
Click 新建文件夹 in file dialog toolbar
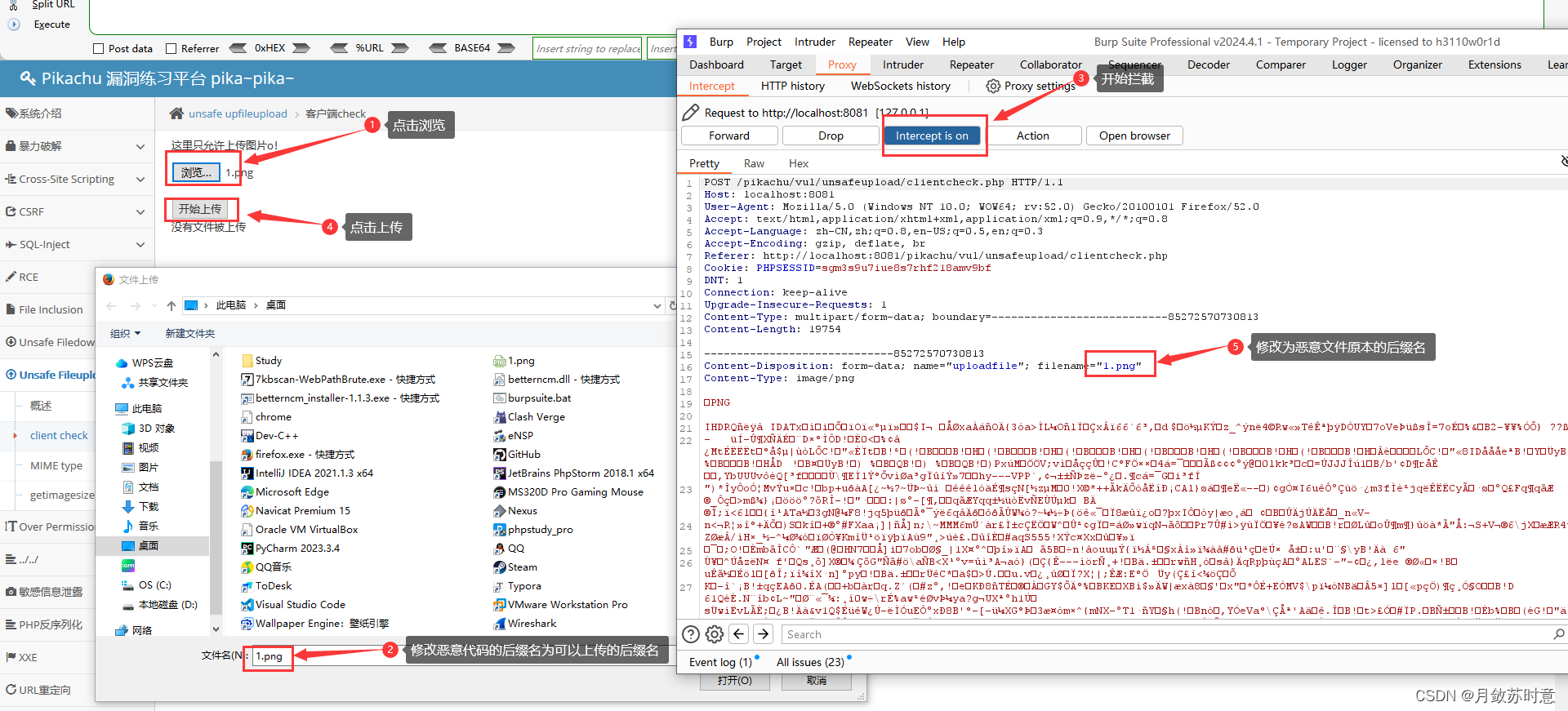pos(190,334)
